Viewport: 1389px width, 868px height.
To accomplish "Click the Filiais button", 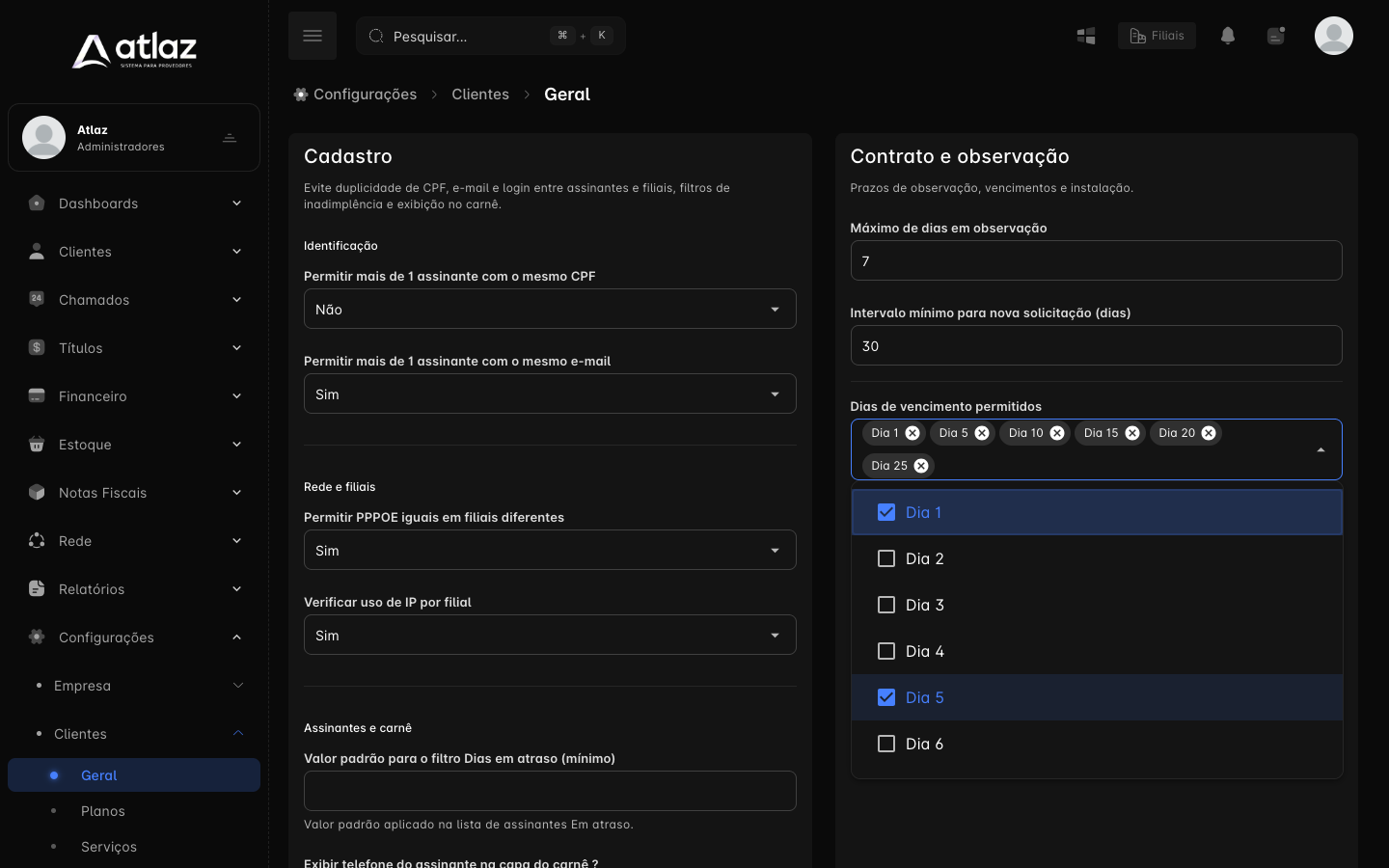I will coord(1157,36).
